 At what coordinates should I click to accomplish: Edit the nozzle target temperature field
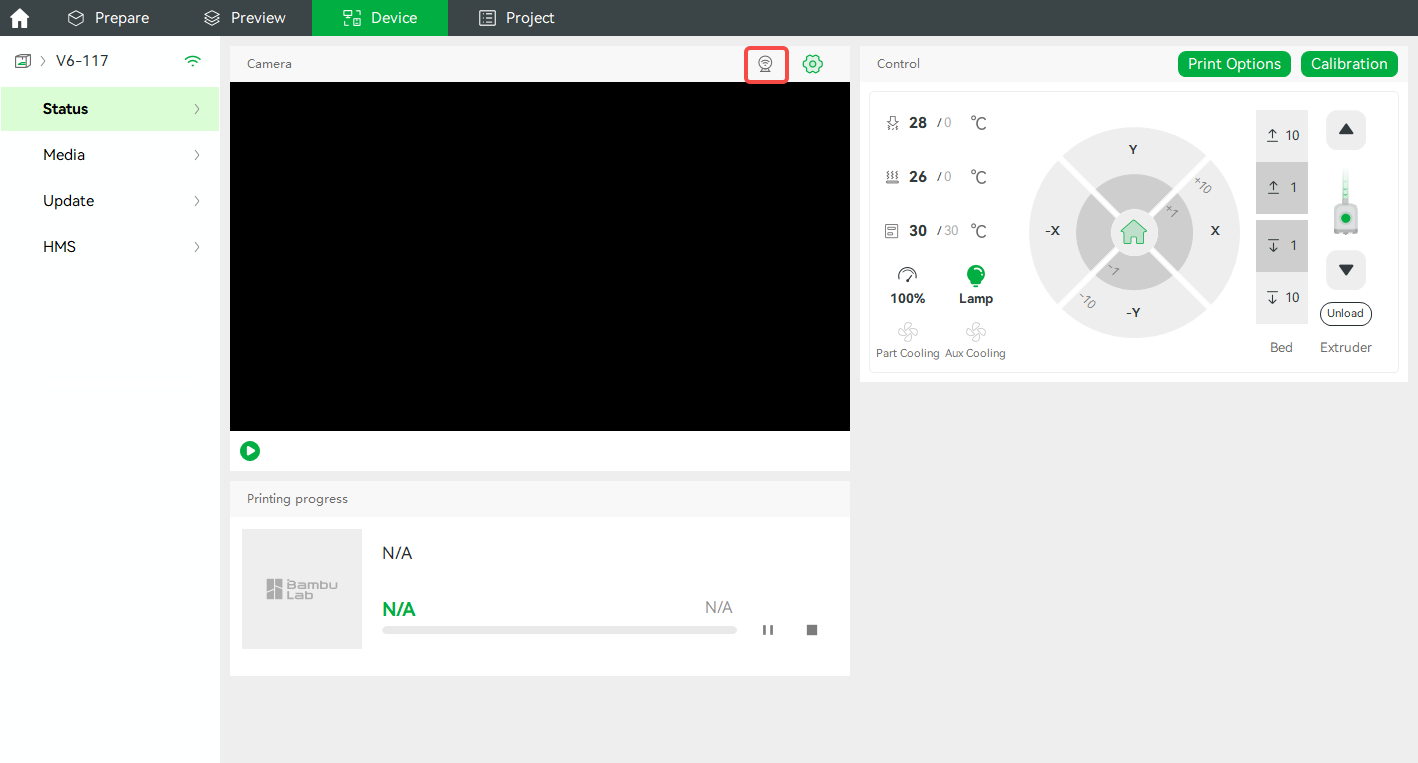pos(947,123)
